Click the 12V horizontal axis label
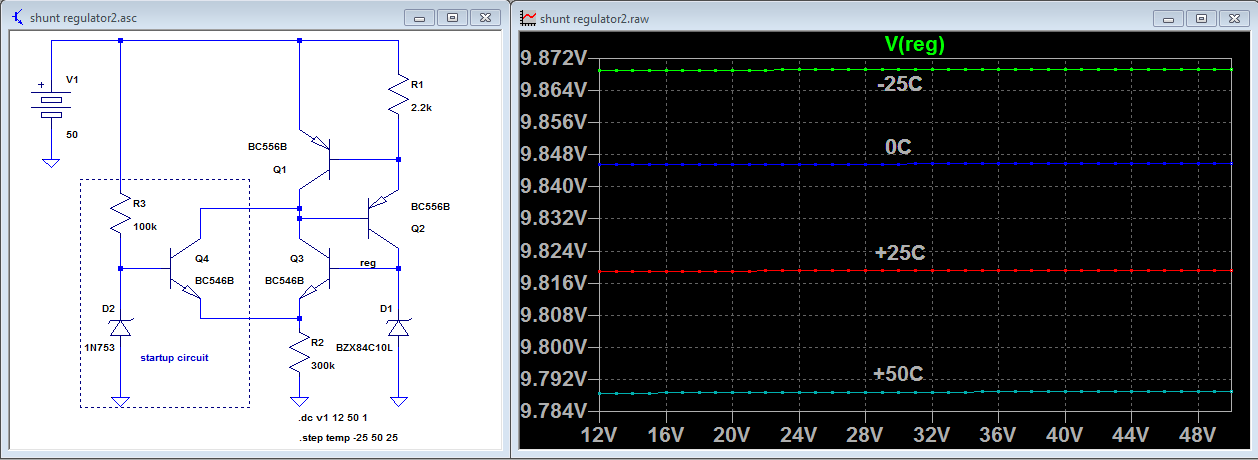The width and height of the screenshot is (1258, 460). click(x=598, y=436)
